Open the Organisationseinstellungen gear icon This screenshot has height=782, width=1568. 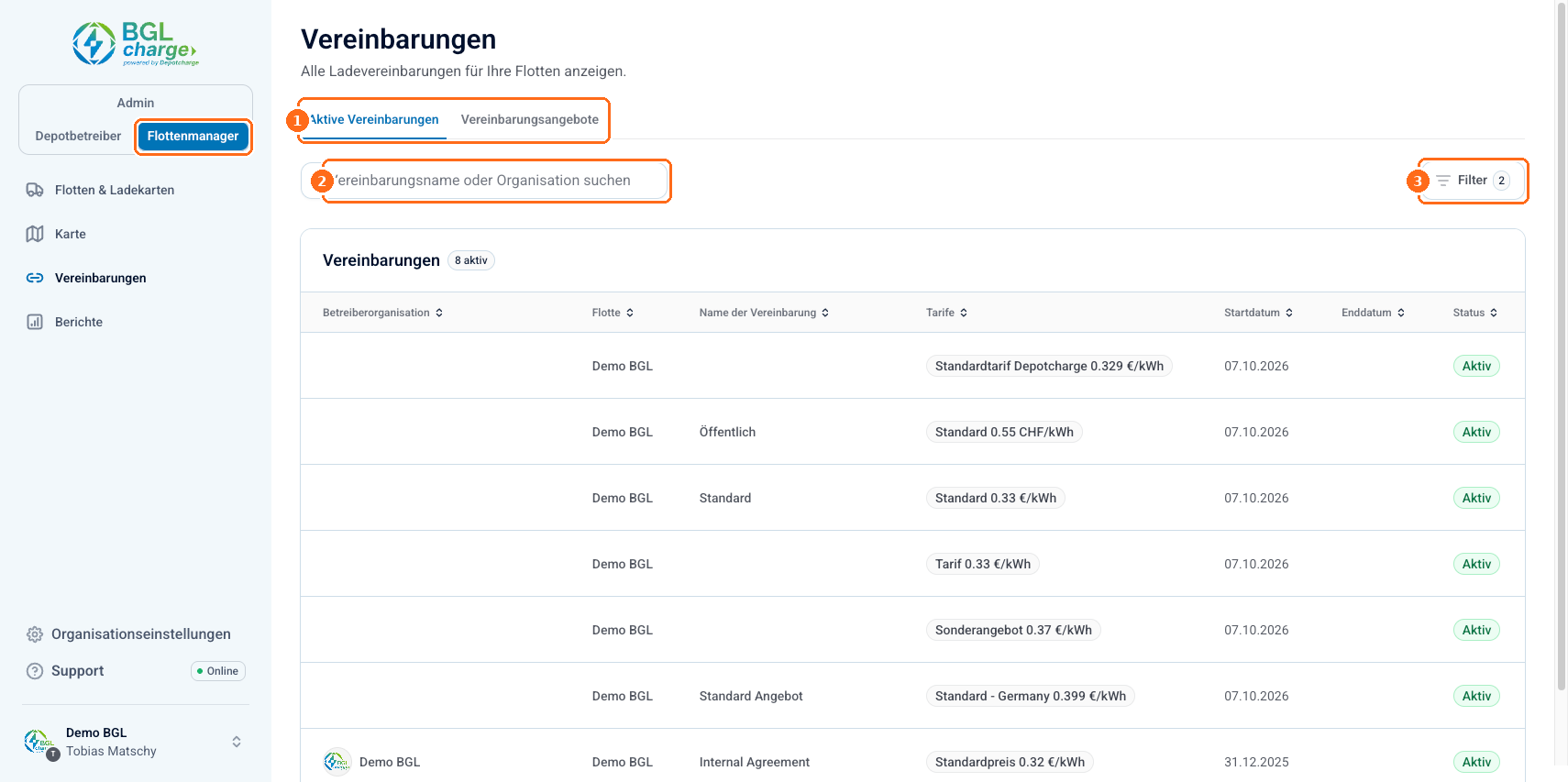click(x=35, y=634)
